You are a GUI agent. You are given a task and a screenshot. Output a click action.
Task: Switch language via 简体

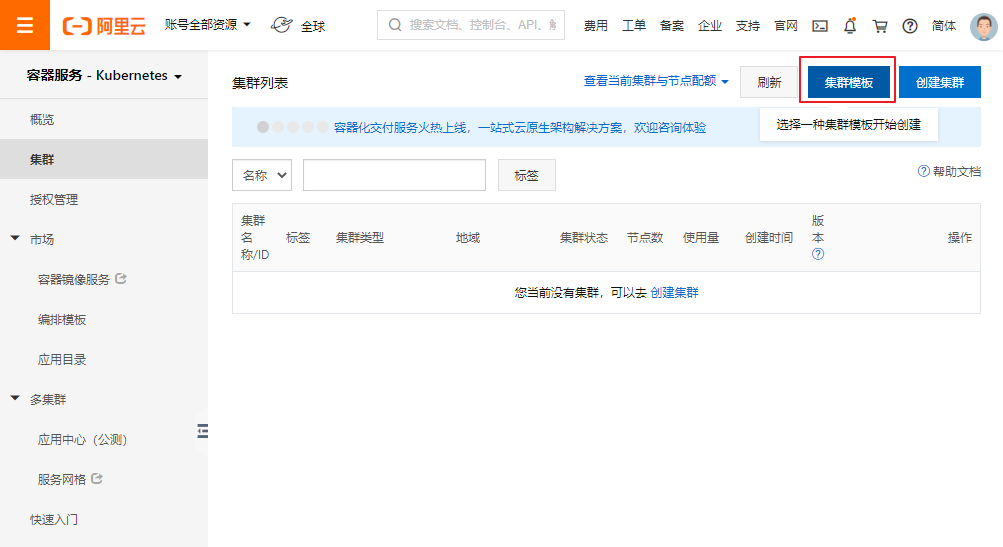(944, 26)
